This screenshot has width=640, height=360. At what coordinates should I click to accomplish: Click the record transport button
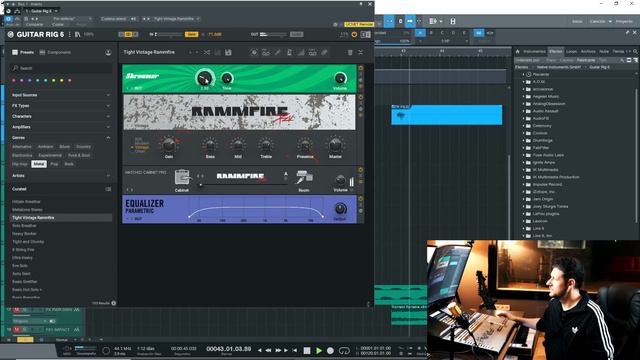(330, 350)
